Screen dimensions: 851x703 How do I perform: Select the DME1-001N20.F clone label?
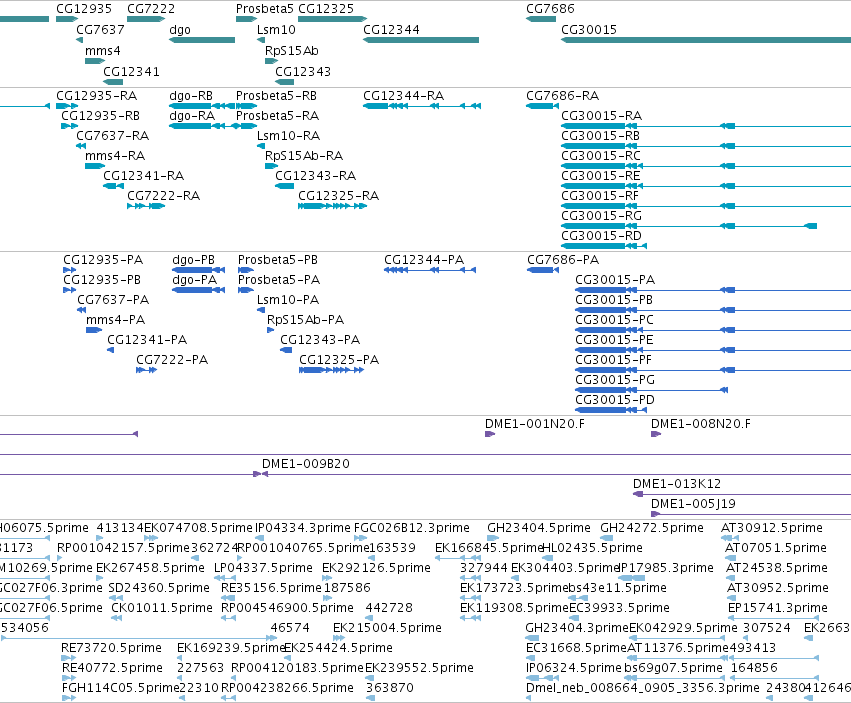click(535, 424)
